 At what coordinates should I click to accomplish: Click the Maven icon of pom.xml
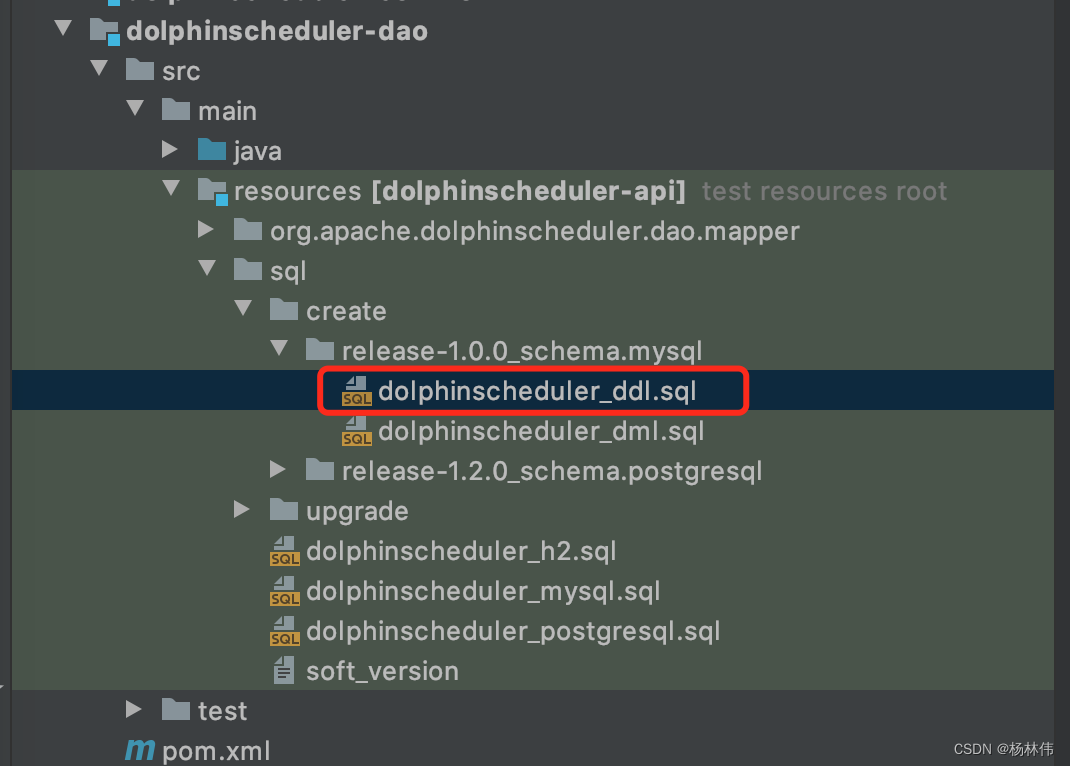[x=140, y=750]
